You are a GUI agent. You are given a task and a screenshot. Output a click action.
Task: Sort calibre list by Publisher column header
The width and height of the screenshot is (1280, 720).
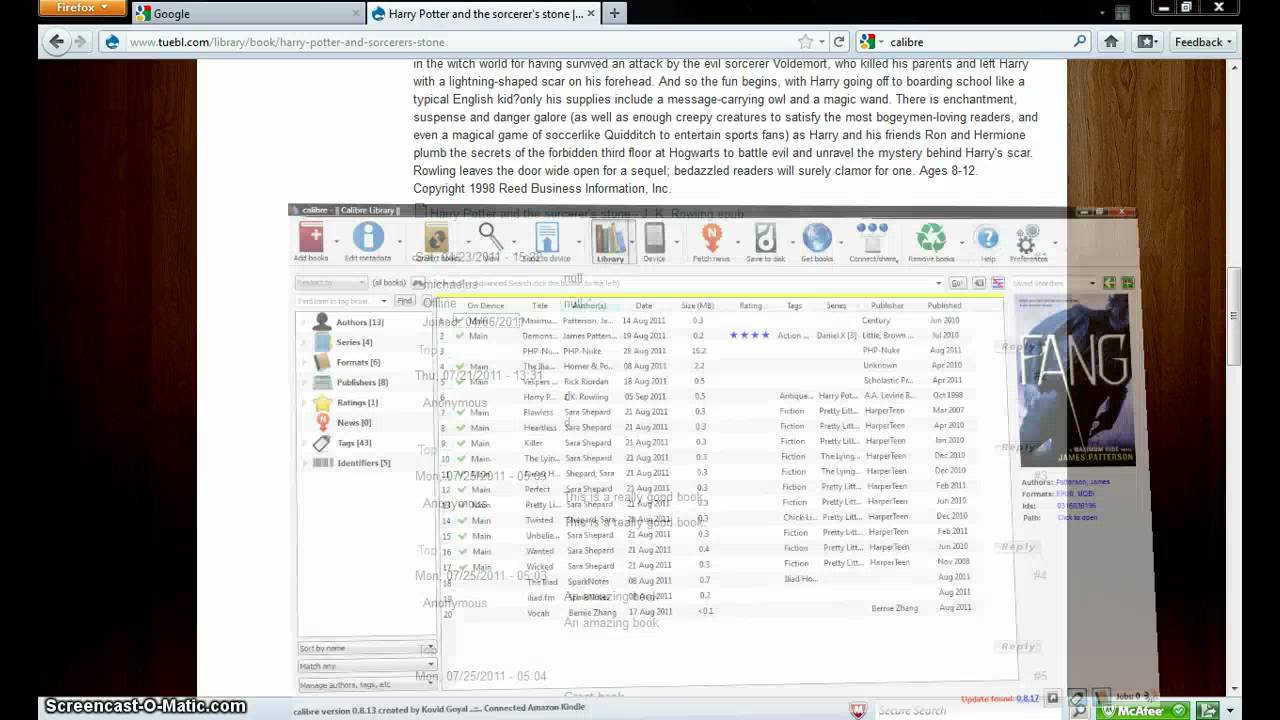coord(887,305)
